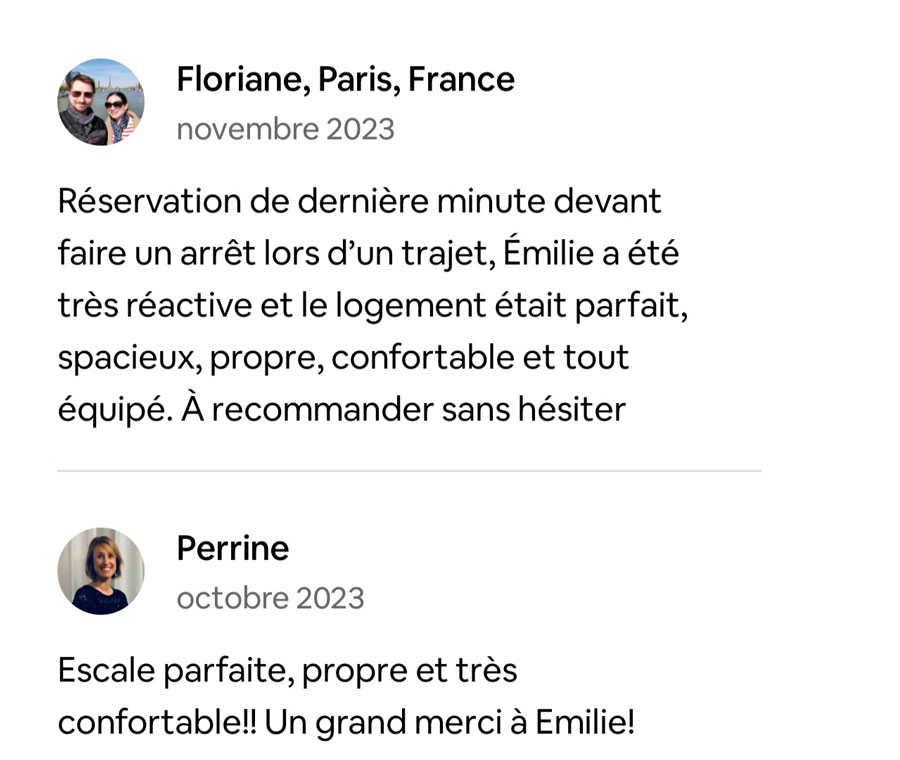Click the line "Escale parfaite, propre et très"
The height and width of the screenshot is (760, 900).
point(288,671)
